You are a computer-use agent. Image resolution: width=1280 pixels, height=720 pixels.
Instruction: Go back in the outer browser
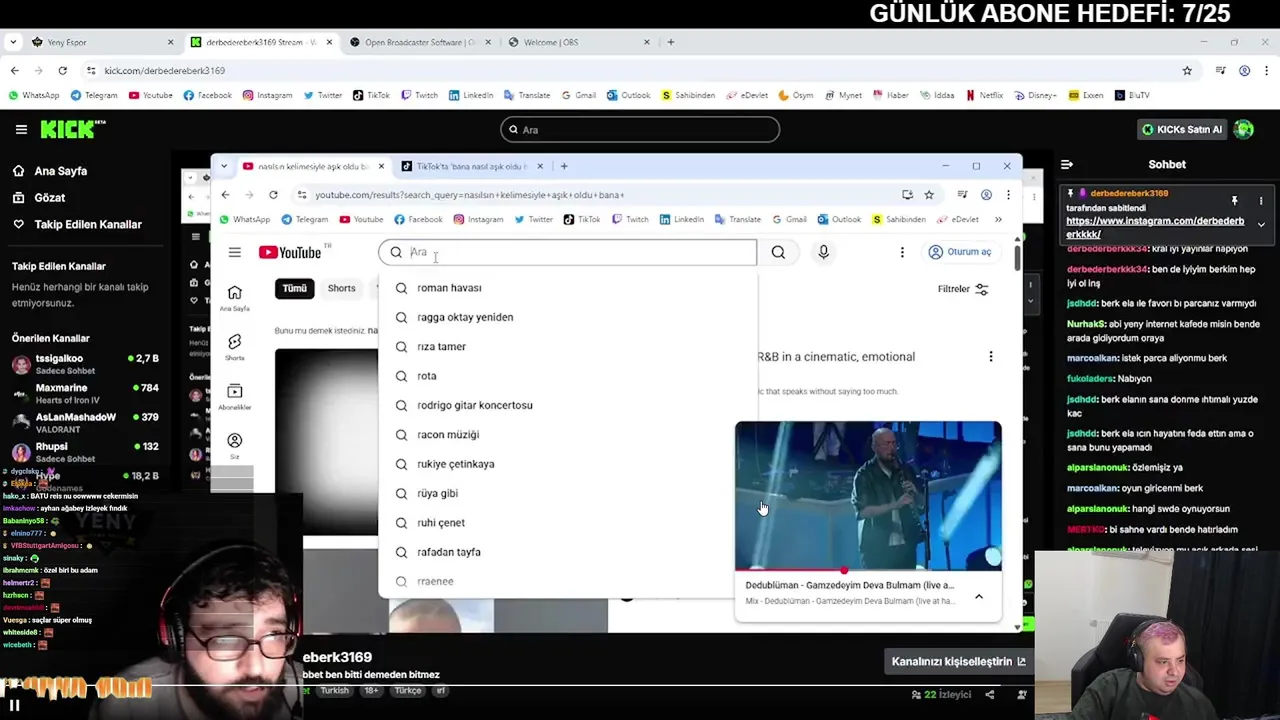coord(14,70)
